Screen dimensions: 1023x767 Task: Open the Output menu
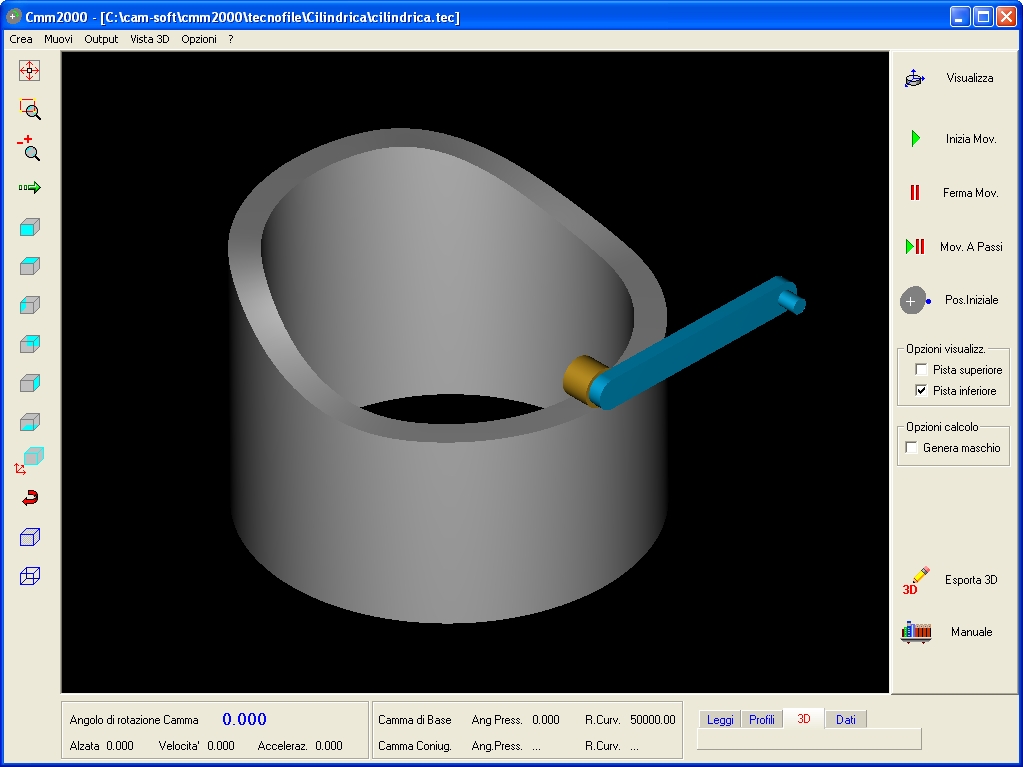pyautogui.click(x=101, y=39)
